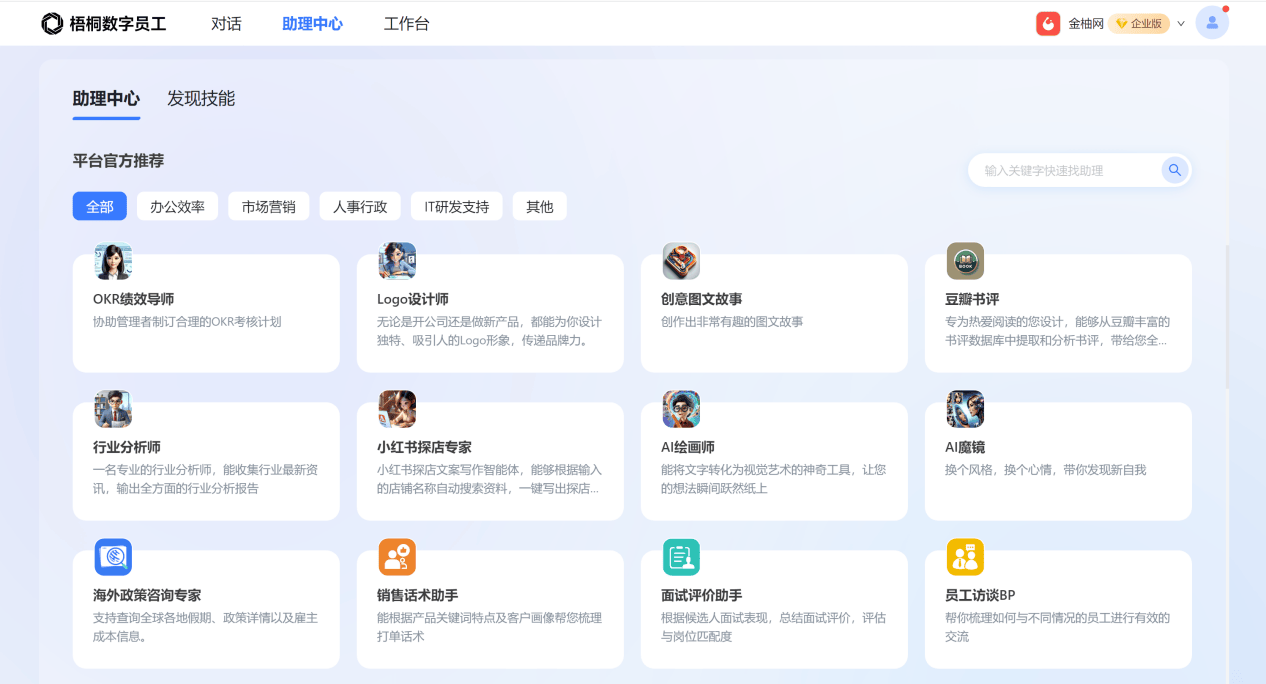Open the Logo设计师 assistant icon
Image resolution: width=1266 pixels, height=684 pixels.
tap(397, 262)
